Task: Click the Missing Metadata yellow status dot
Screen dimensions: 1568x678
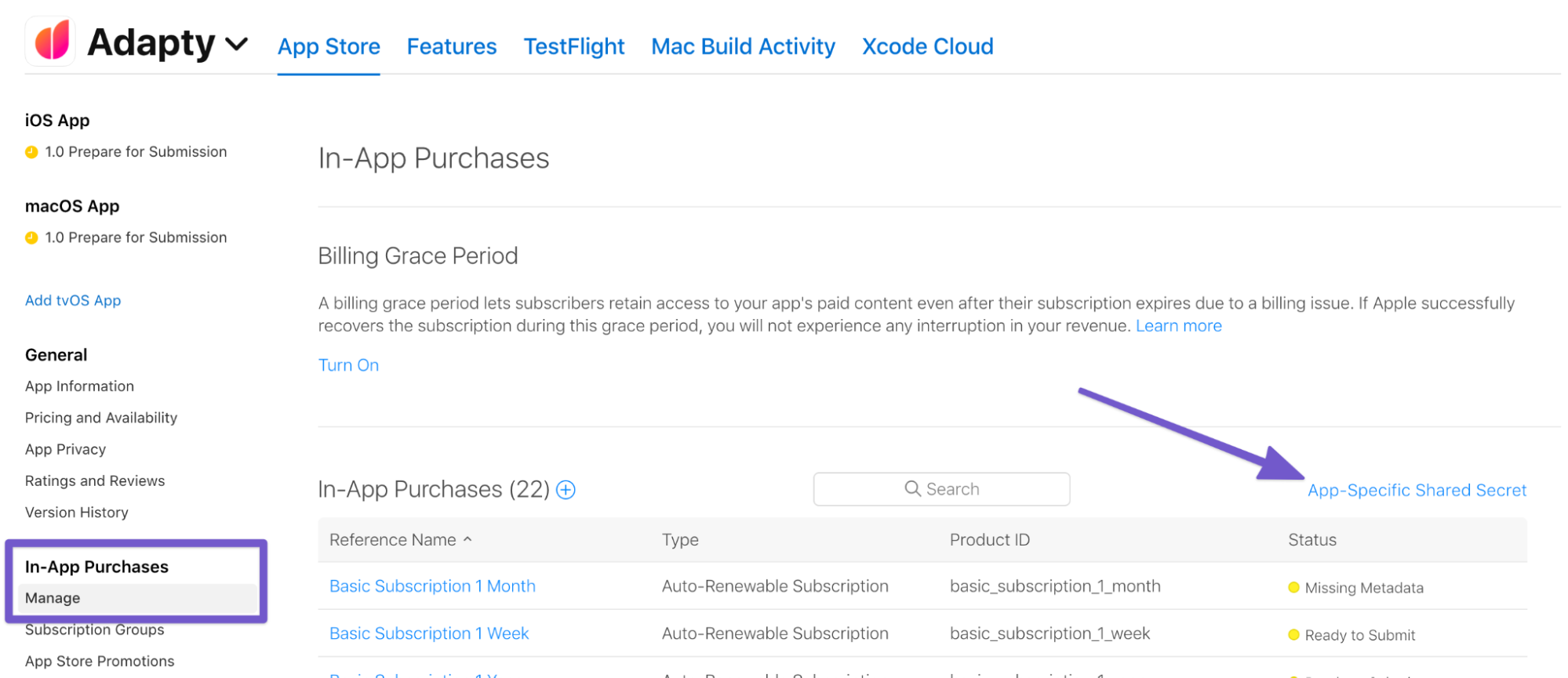Action: tap(1293, 588)
